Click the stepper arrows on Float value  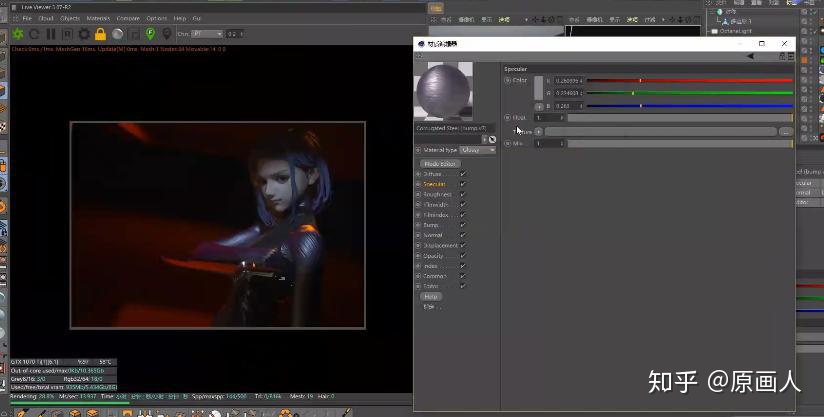point(562,118)
